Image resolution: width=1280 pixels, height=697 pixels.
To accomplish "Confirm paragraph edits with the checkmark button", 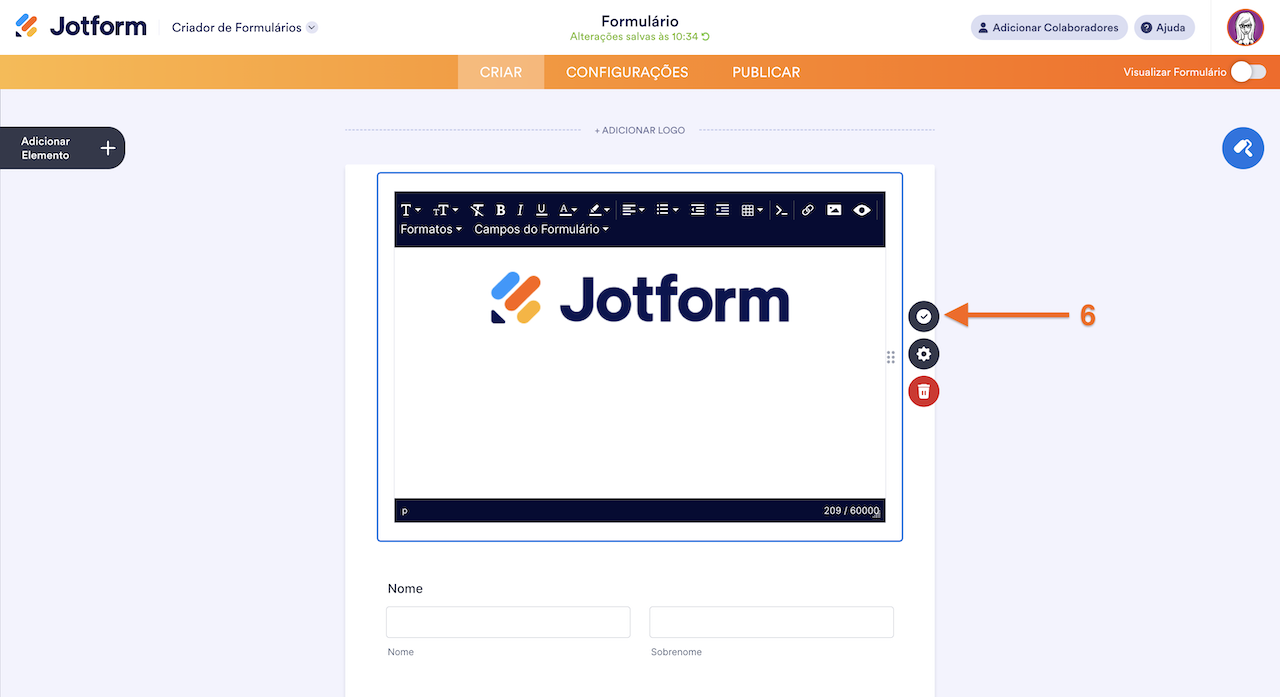I will tap(924, 316).
